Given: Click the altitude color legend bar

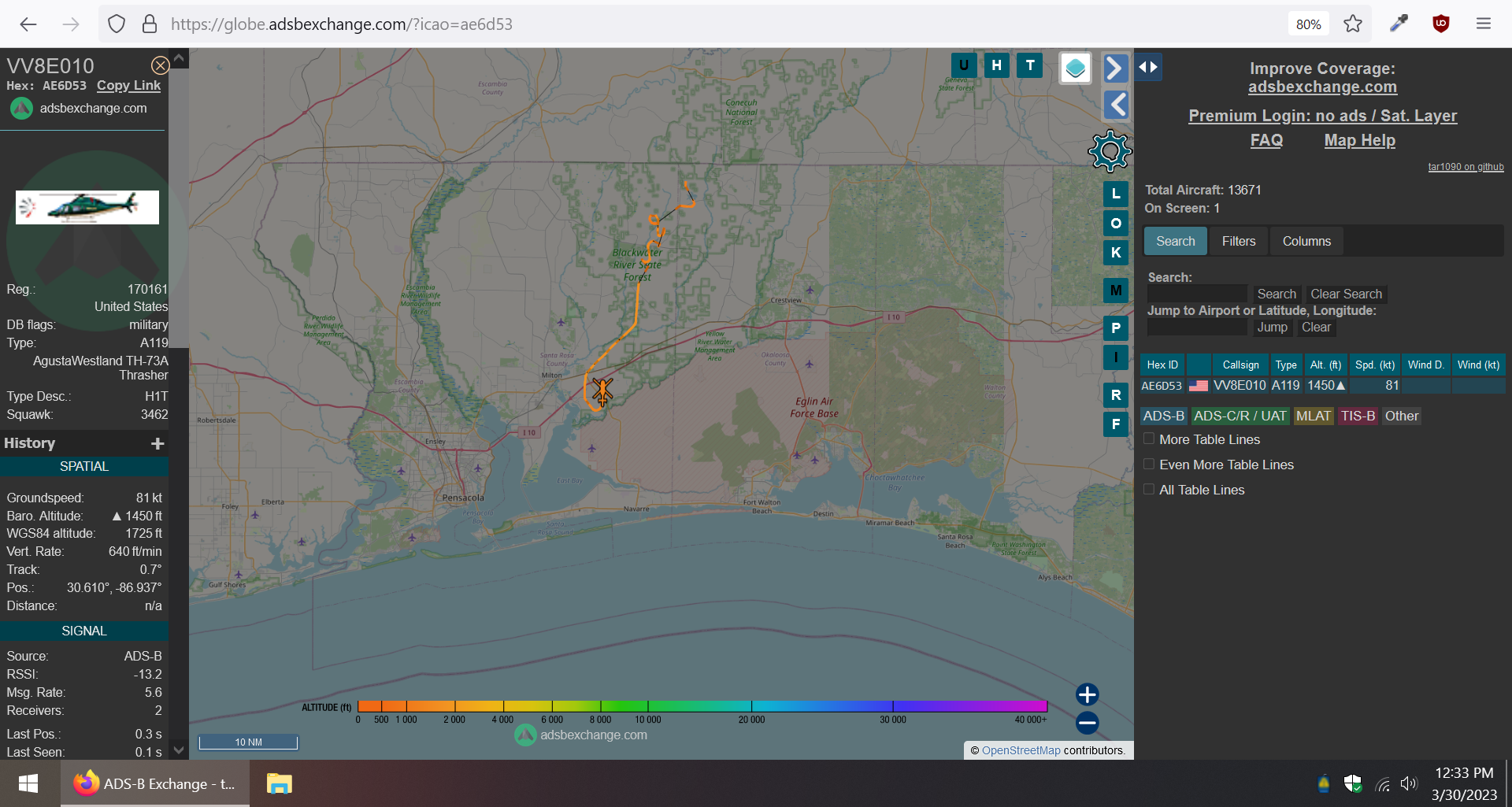Looking at the screenshot, I should [x=702, y=706].
